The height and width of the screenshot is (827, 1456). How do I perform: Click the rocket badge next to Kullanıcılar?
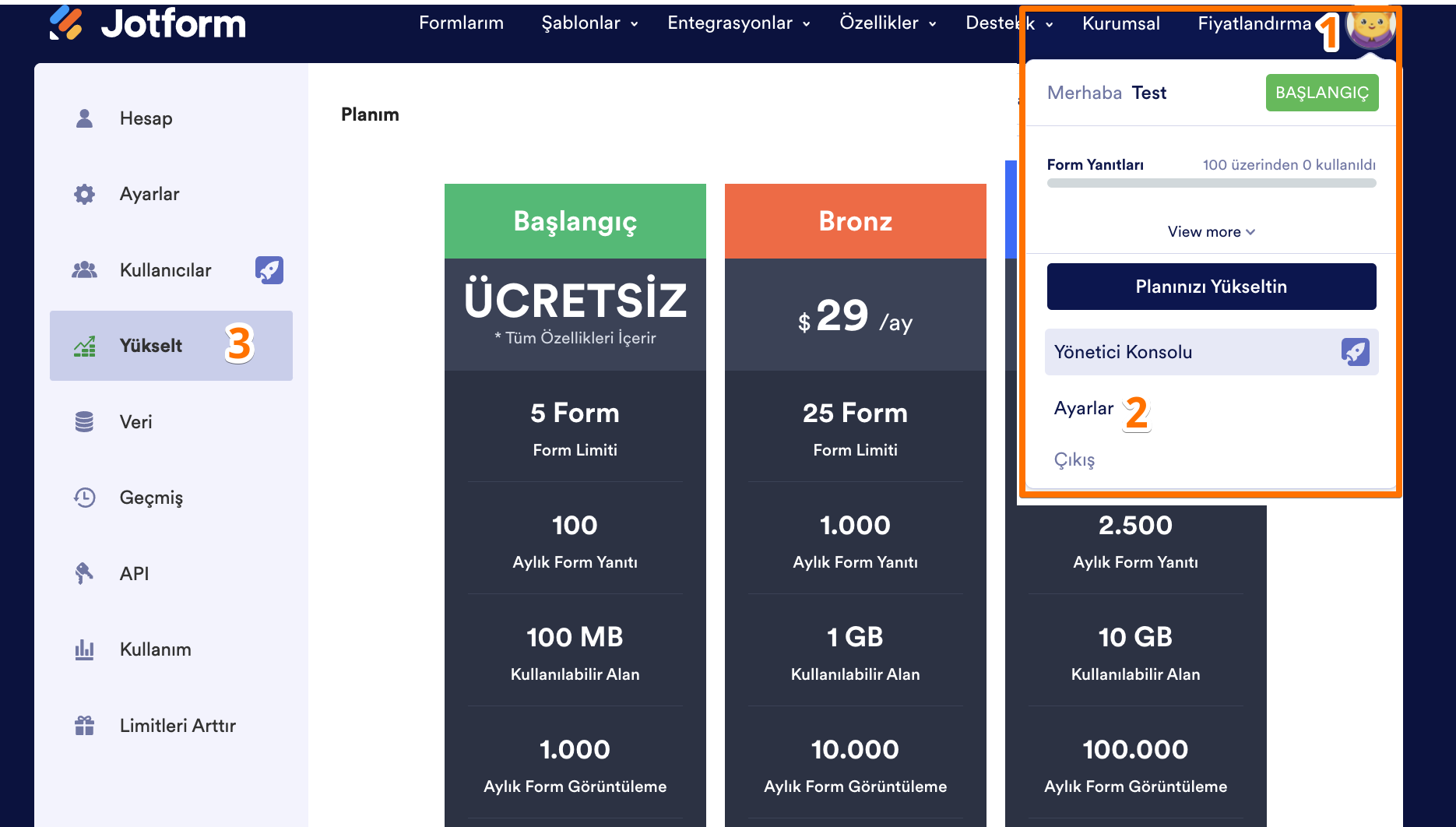pos(269,270)
